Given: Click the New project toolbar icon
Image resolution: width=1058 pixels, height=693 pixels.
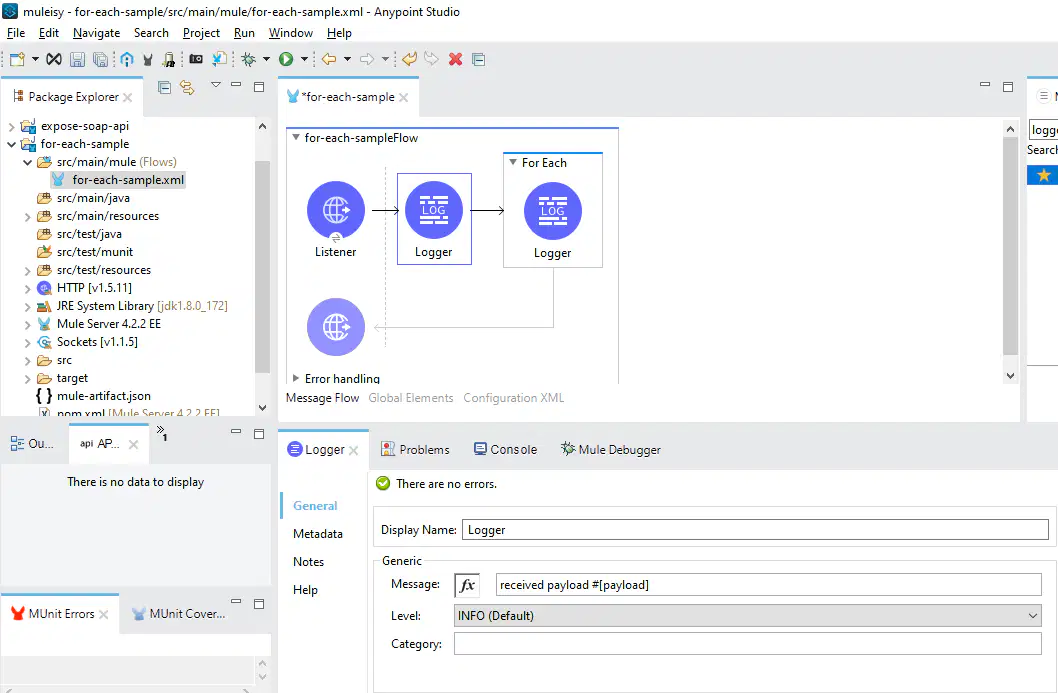Looking at the screenshot, I should [x=17, y=59].
